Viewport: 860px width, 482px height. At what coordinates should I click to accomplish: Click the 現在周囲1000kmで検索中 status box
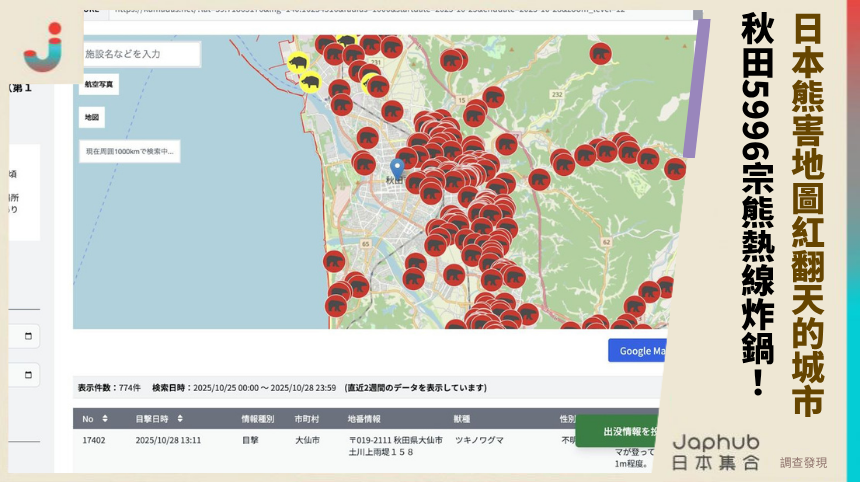click(129, 151)
